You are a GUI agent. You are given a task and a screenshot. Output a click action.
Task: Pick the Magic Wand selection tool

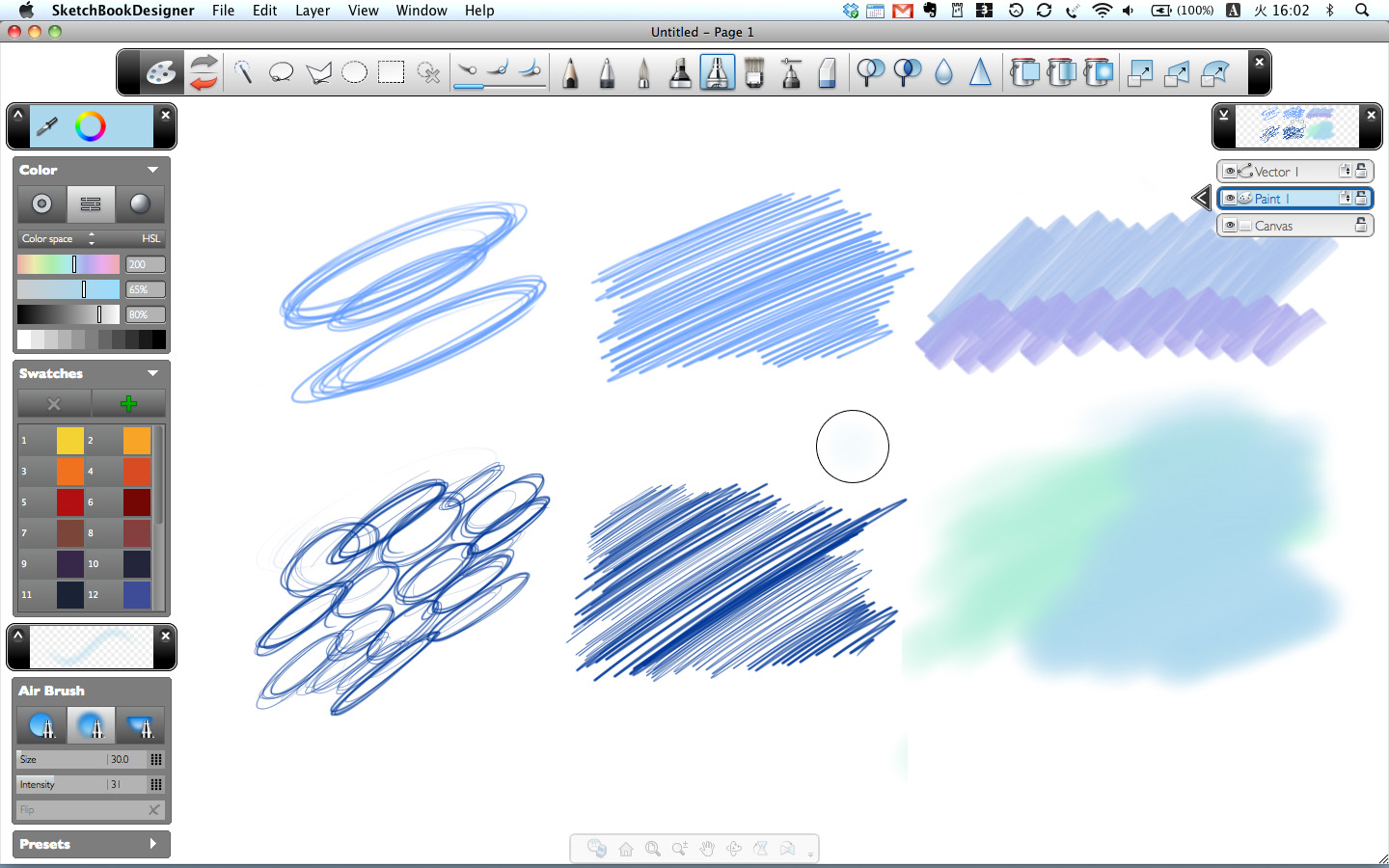428,73
